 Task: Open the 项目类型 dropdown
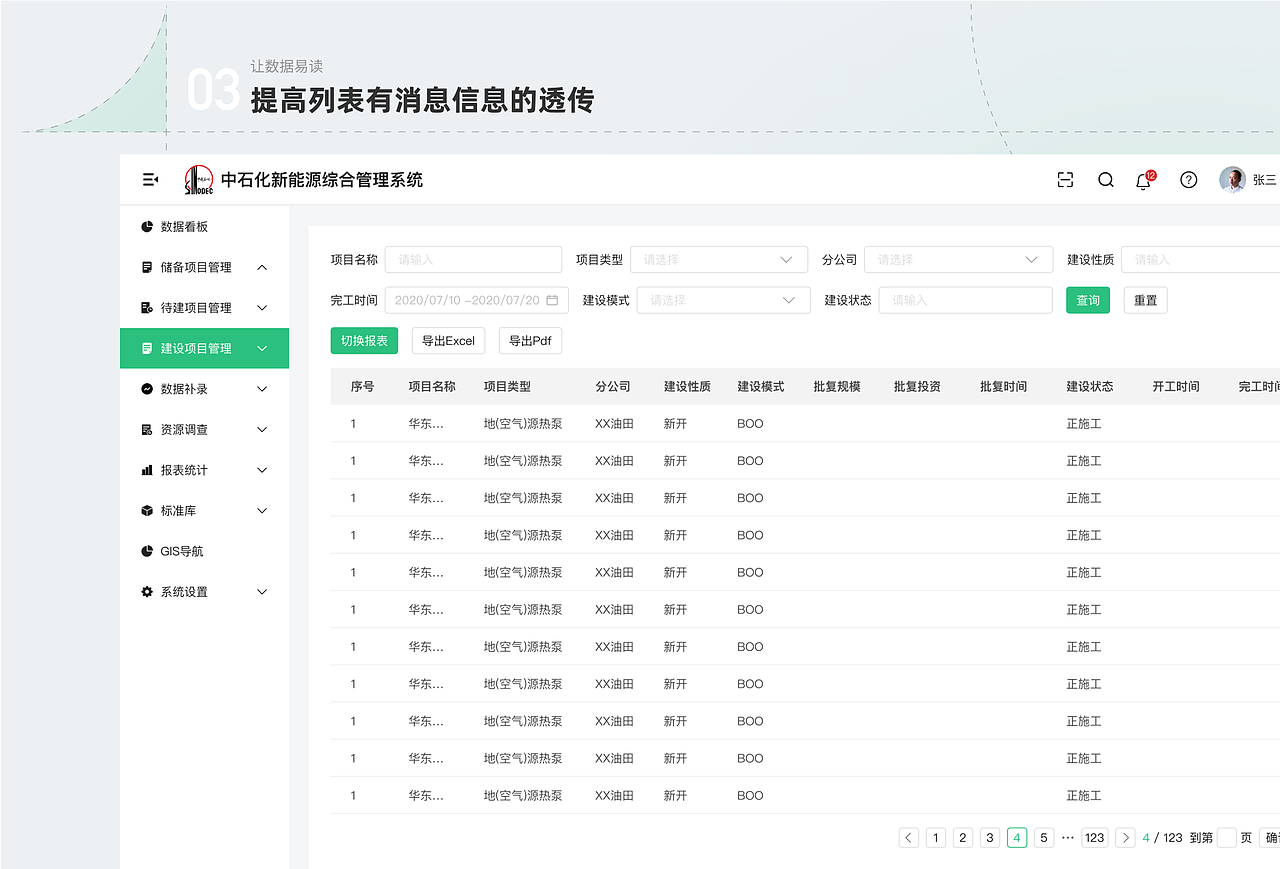(719, 259)
